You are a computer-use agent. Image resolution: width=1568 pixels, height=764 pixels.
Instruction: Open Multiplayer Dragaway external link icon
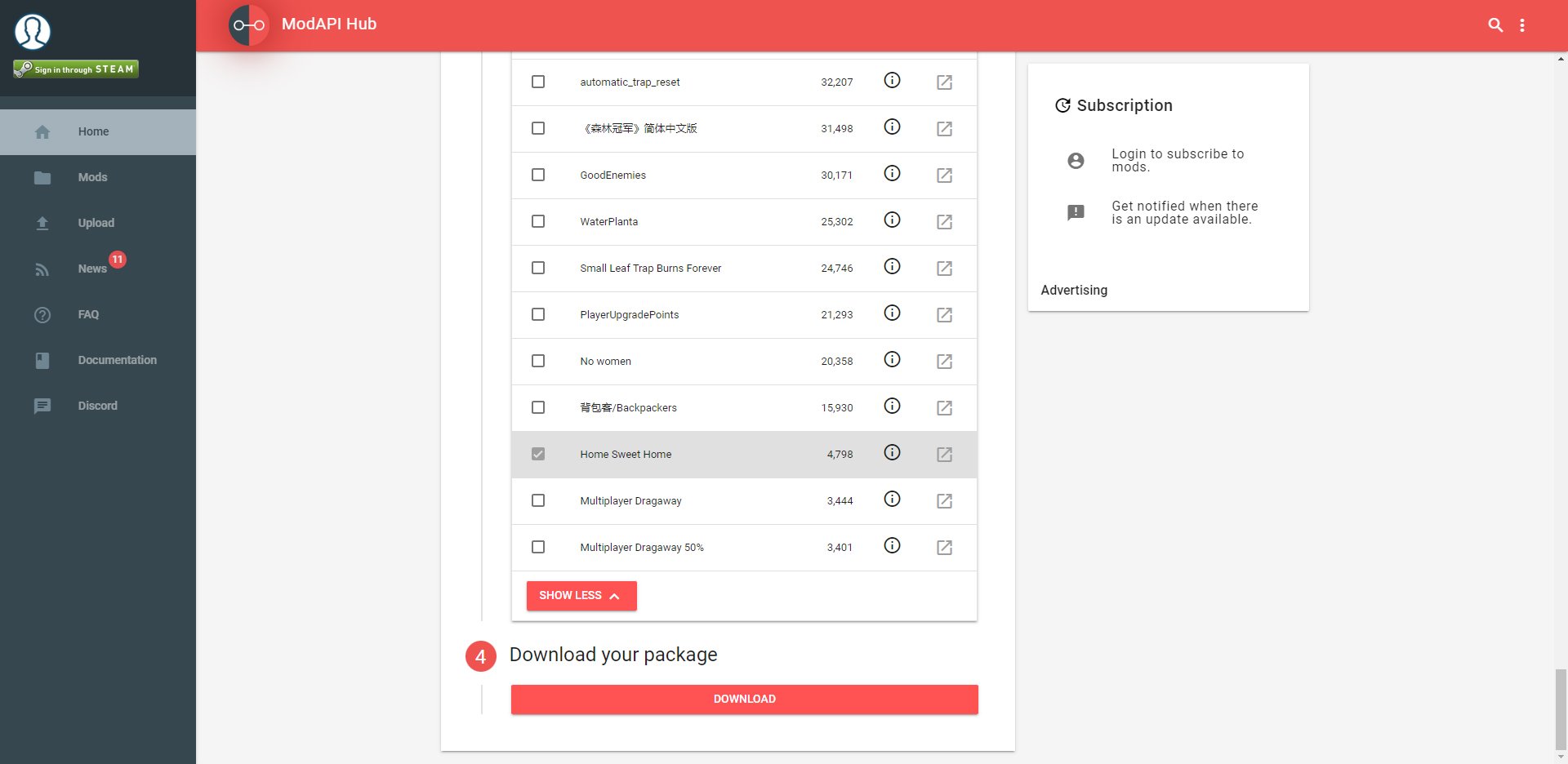click(x=944, y=501)
